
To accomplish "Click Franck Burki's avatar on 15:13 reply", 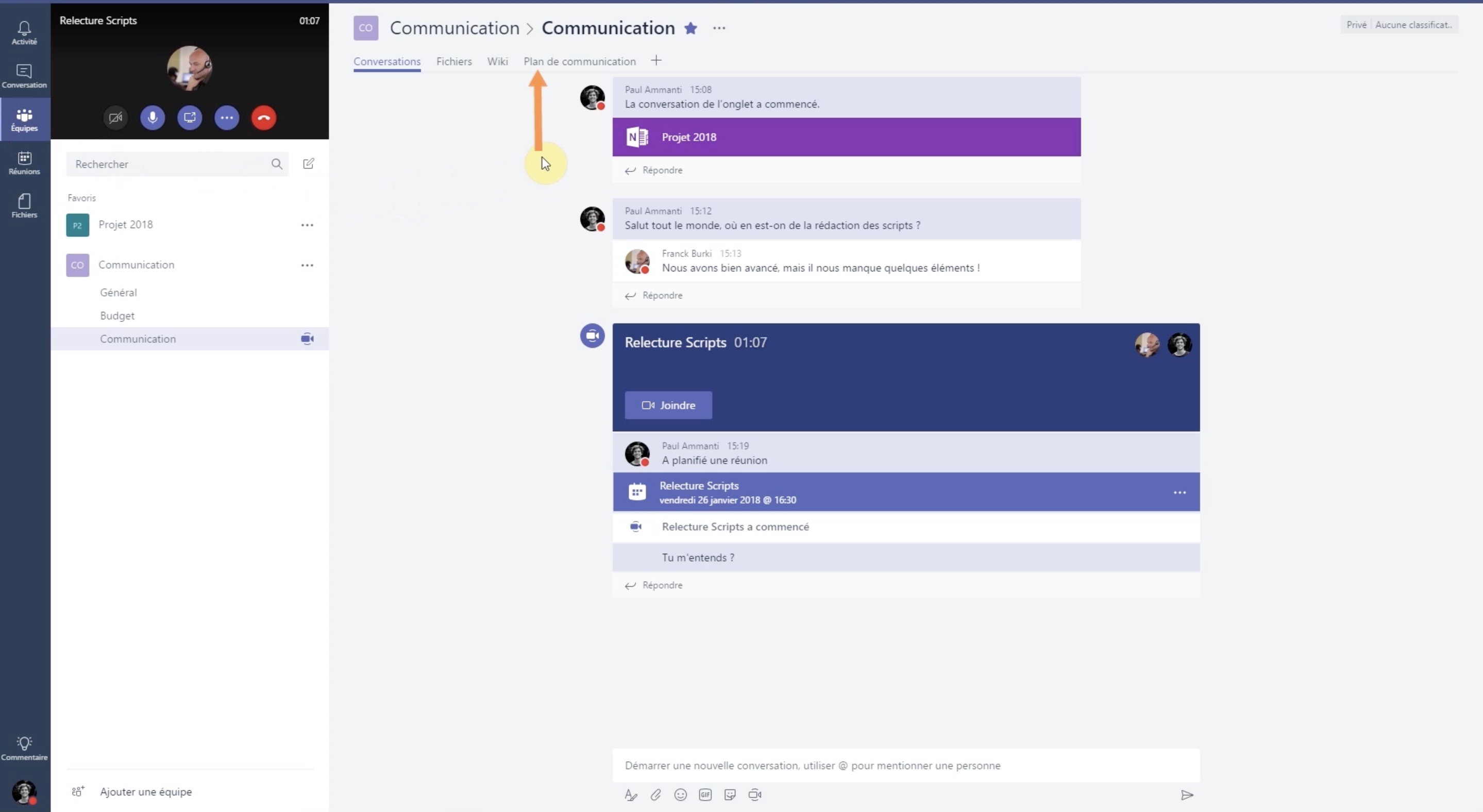I will pos(637,261).
